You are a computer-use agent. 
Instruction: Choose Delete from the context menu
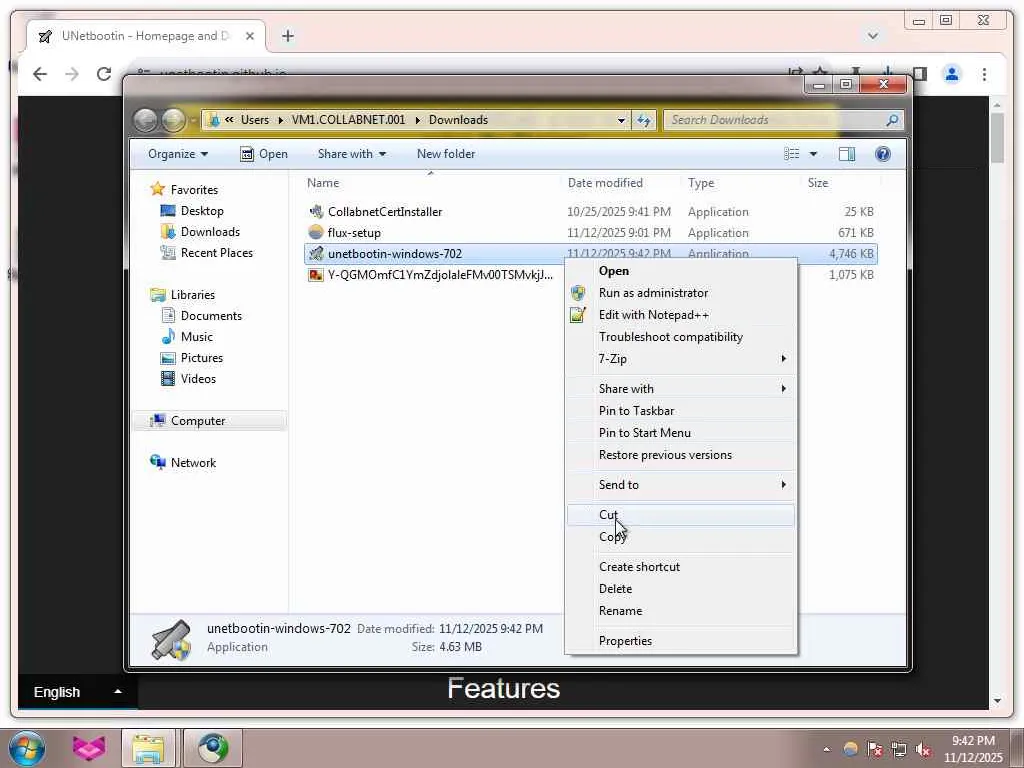(x=682, y=589)
